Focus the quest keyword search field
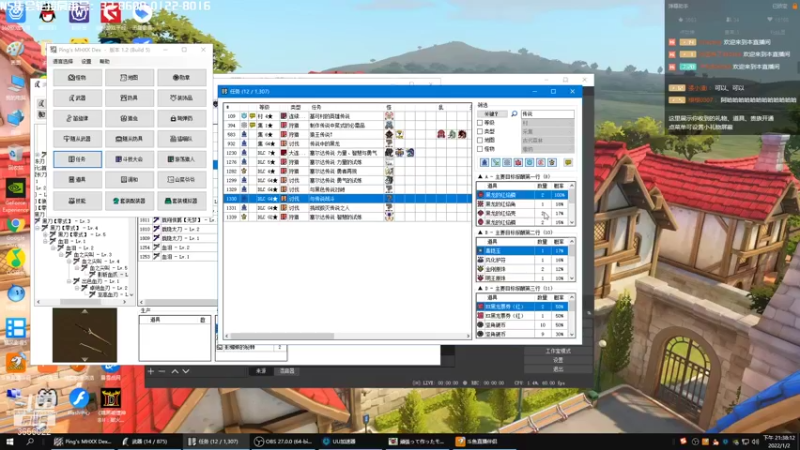 point(547,114)
